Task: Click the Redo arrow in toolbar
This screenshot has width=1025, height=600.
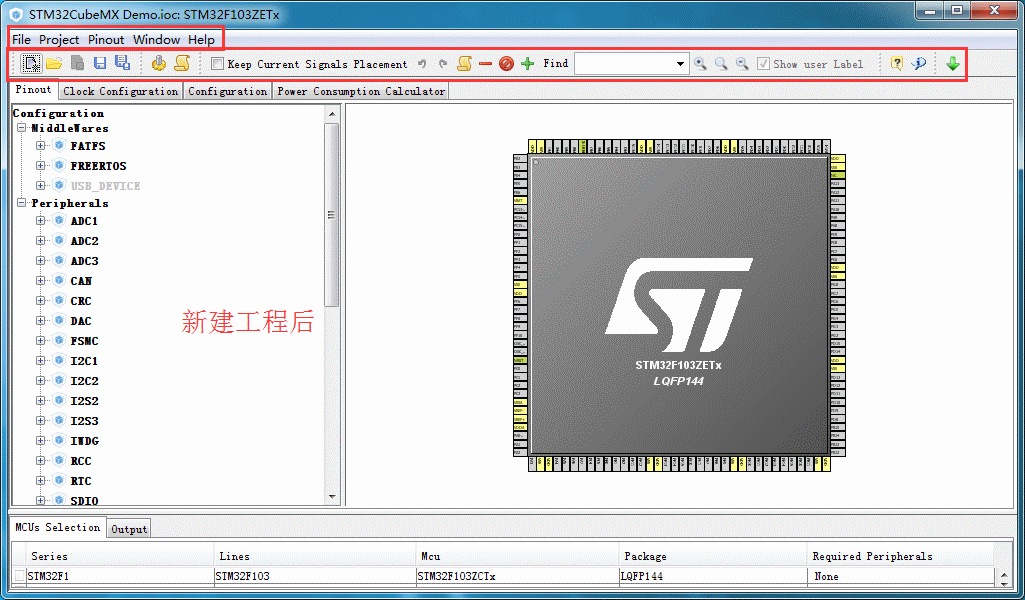Action: [443, 63]
